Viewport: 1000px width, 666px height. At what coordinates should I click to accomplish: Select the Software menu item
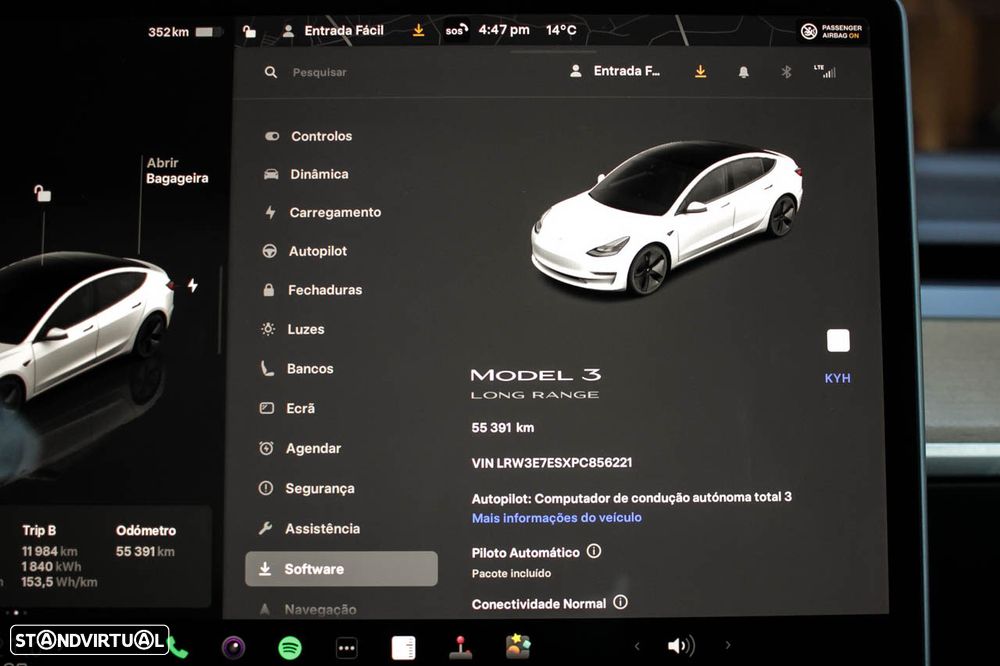tap(341, 568)
